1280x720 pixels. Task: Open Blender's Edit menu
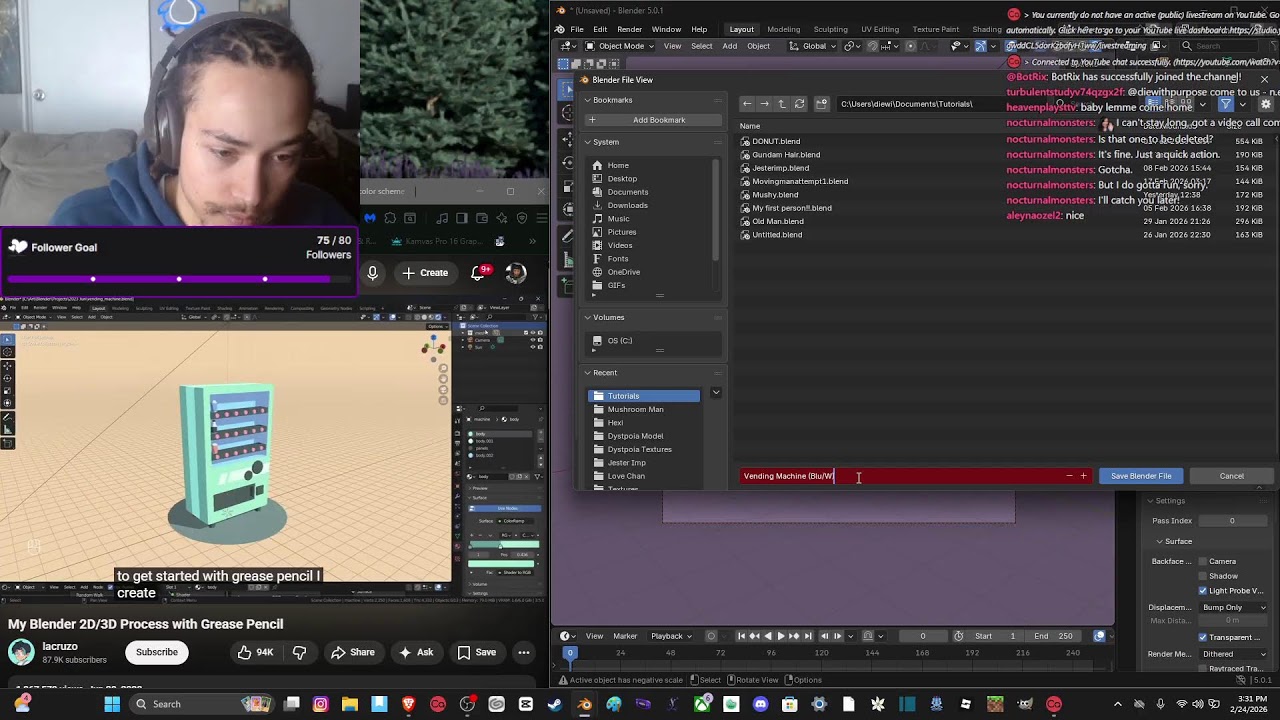[x=600, y=29]
